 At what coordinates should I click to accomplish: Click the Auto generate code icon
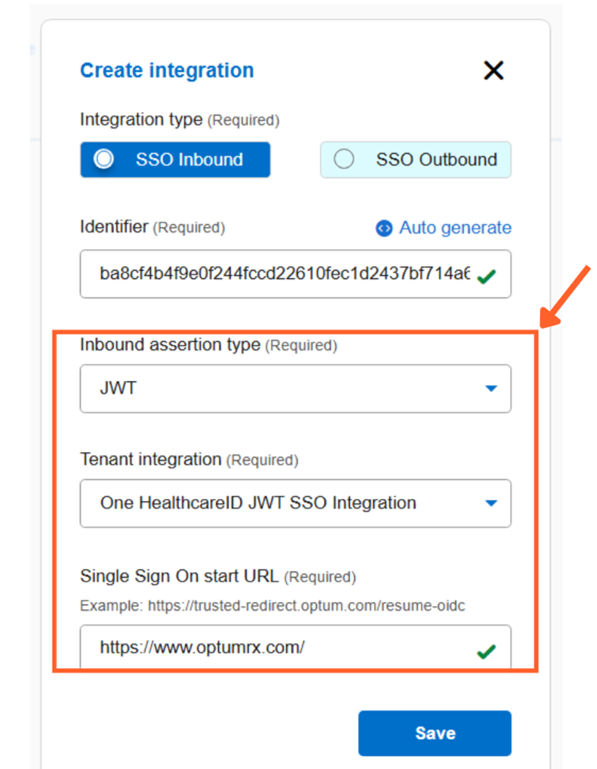coord(384,228)
